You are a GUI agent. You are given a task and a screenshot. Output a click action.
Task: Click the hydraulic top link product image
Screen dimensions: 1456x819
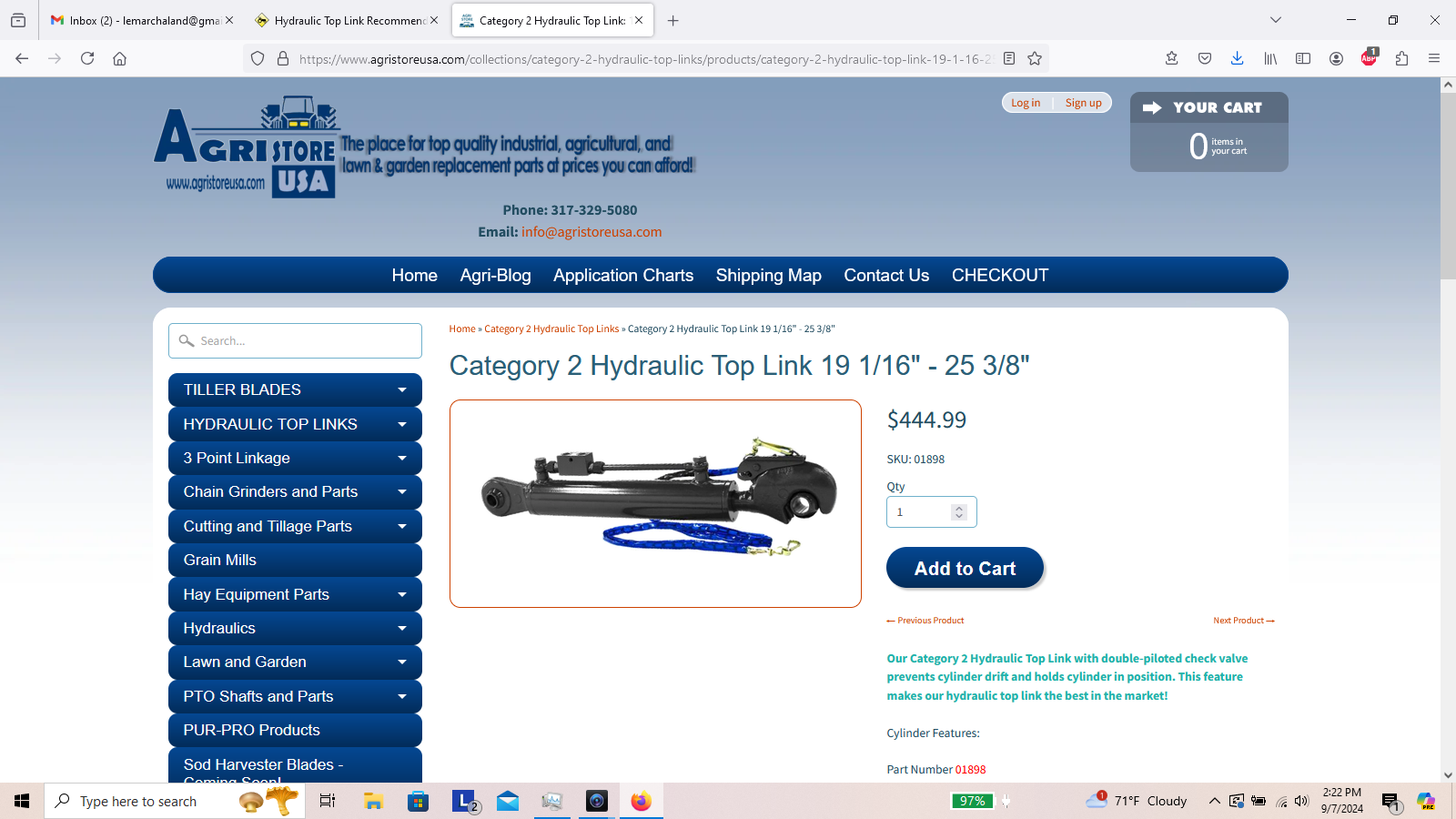point(655,503)
